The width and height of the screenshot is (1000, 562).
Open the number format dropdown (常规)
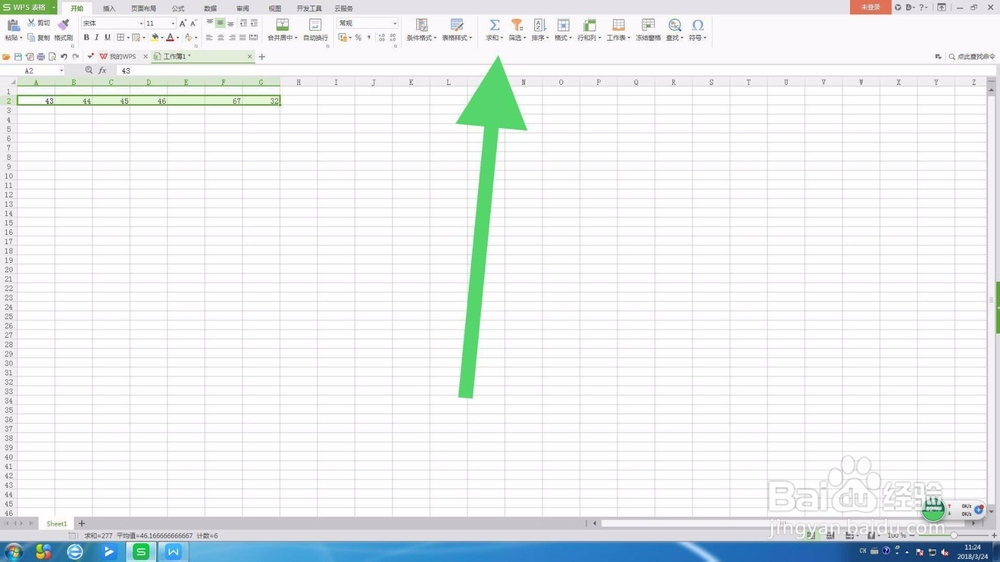click(394, 23)
